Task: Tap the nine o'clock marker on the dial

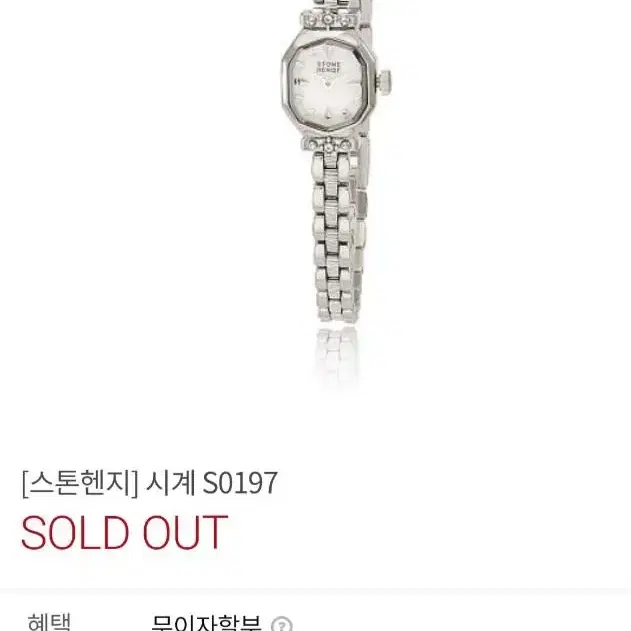Action: click(299, 81)
